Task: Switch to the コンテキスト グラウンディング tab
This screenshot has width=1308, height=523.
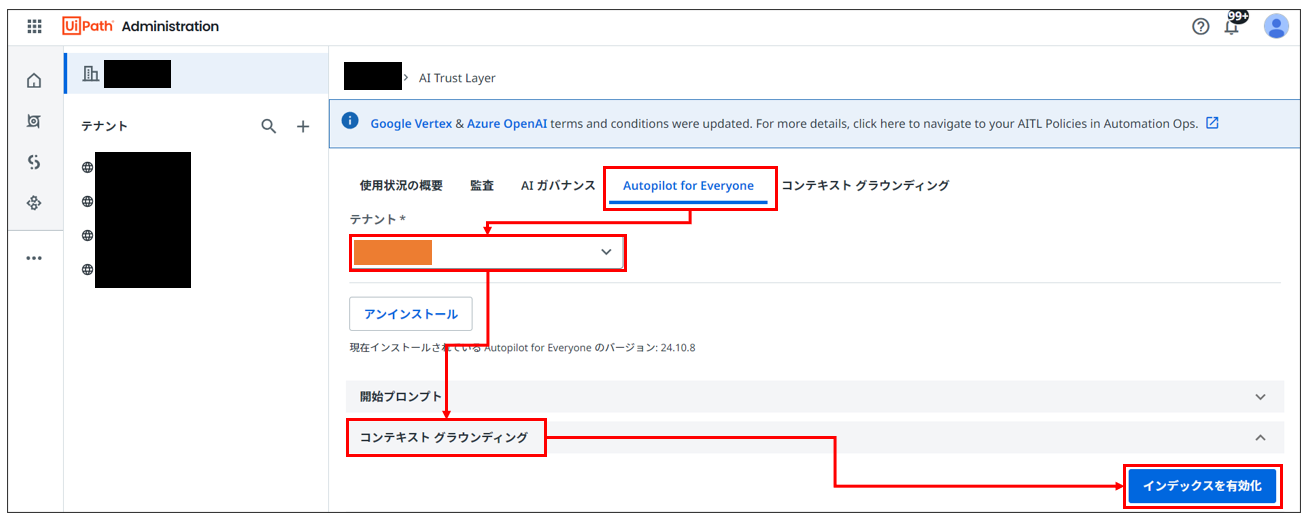Action: point(865,185)
